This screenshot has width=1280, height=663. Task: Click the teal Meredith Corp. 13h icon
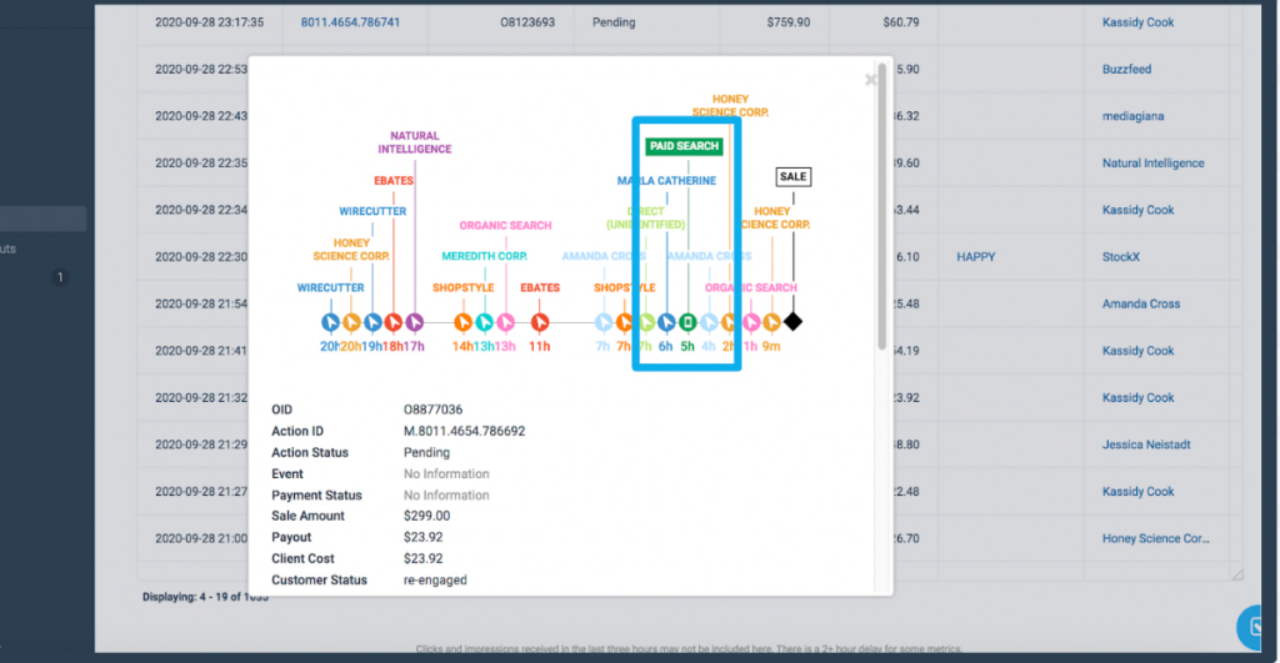(x=484, y=322)
